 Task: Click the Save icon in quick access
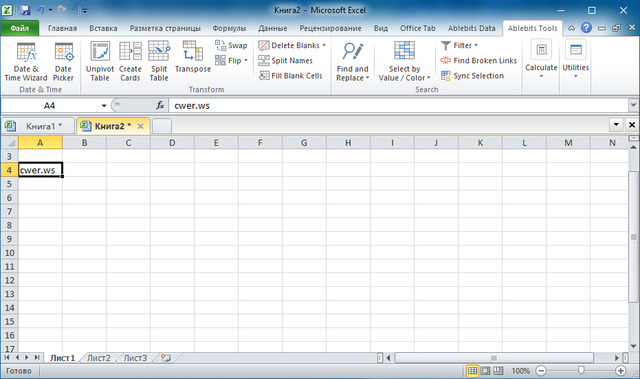coord(25,10)
